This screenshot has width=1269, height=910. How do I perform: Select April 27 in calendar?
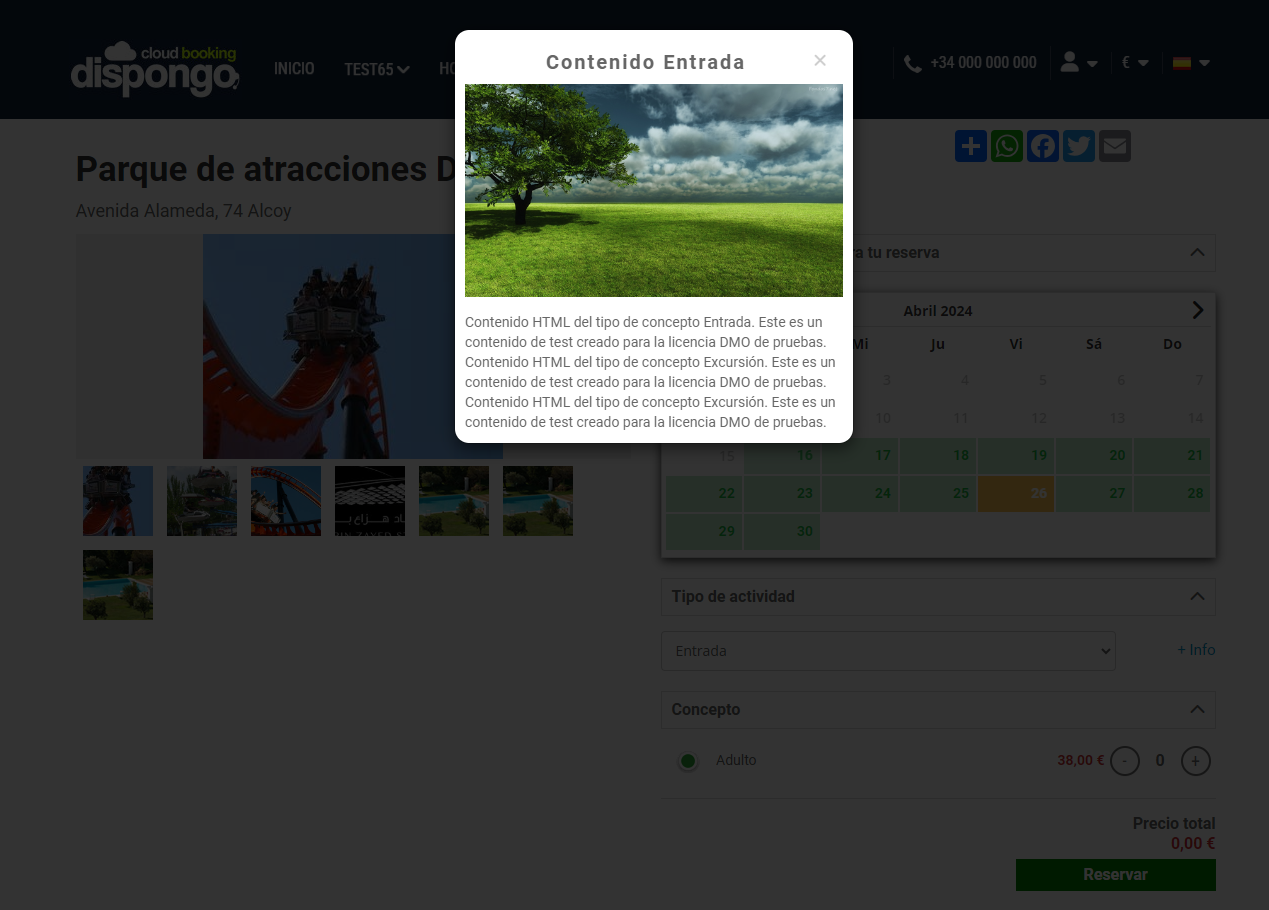point(1094,494)
